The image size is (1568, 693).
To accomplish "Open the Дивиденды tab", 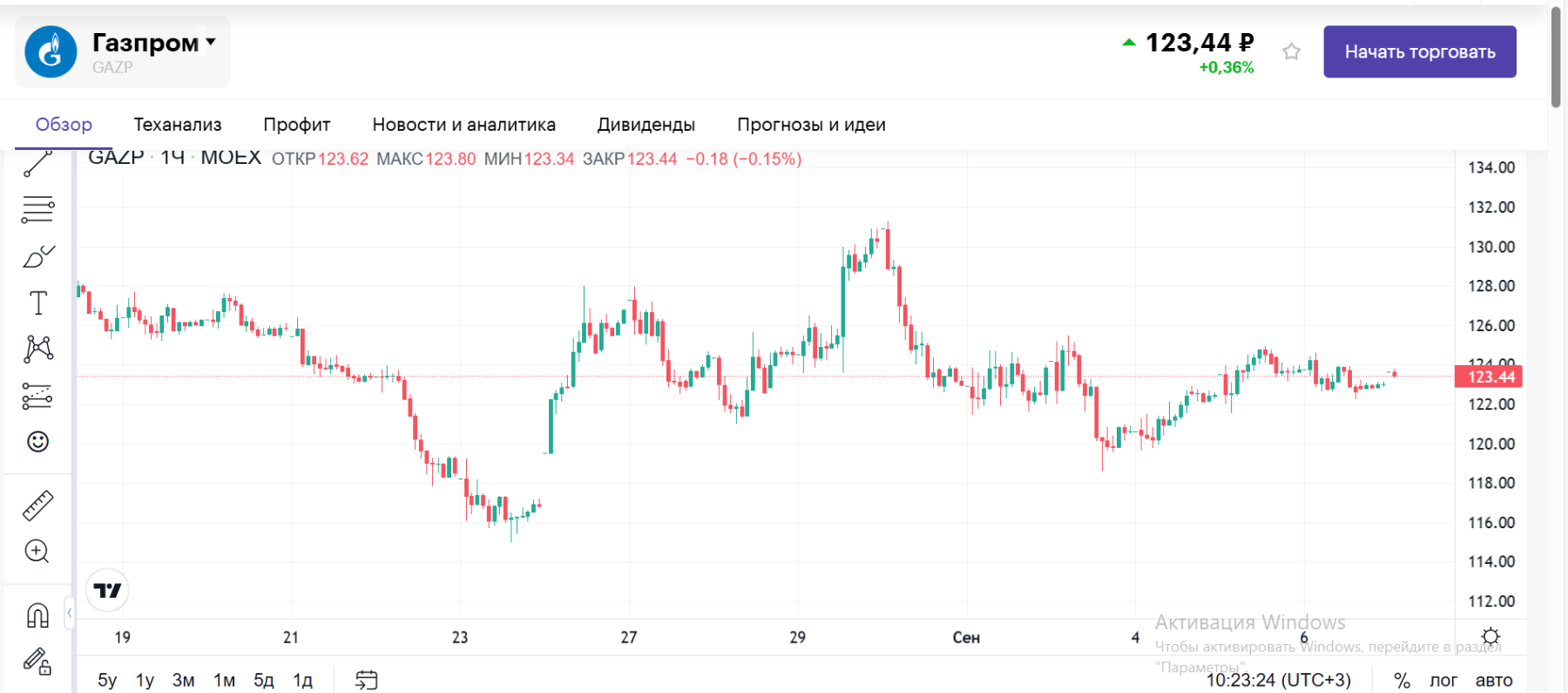I will click(x=645, y=125).
